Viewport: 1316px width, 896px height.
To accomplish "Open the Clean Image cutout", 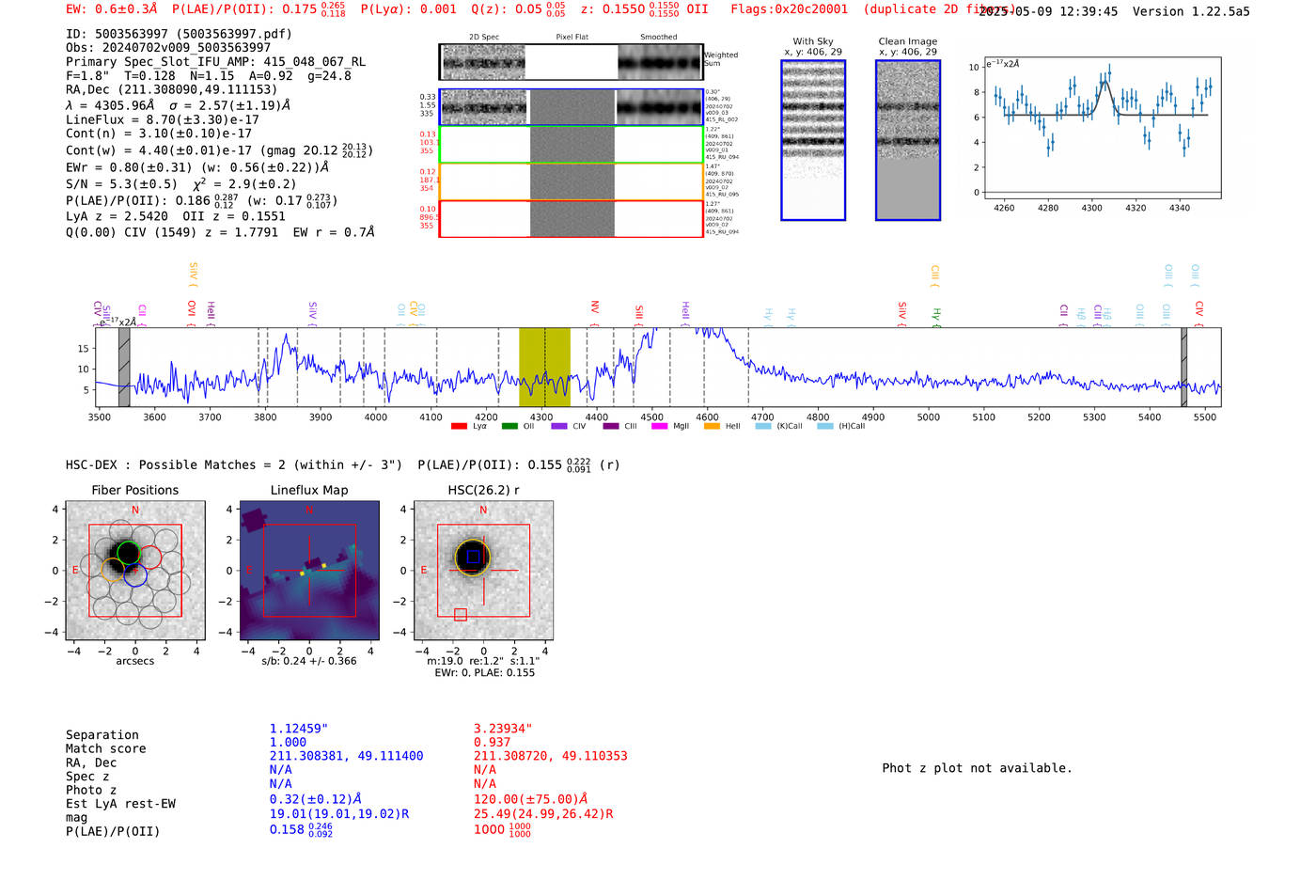I will (x=908, y=140).
